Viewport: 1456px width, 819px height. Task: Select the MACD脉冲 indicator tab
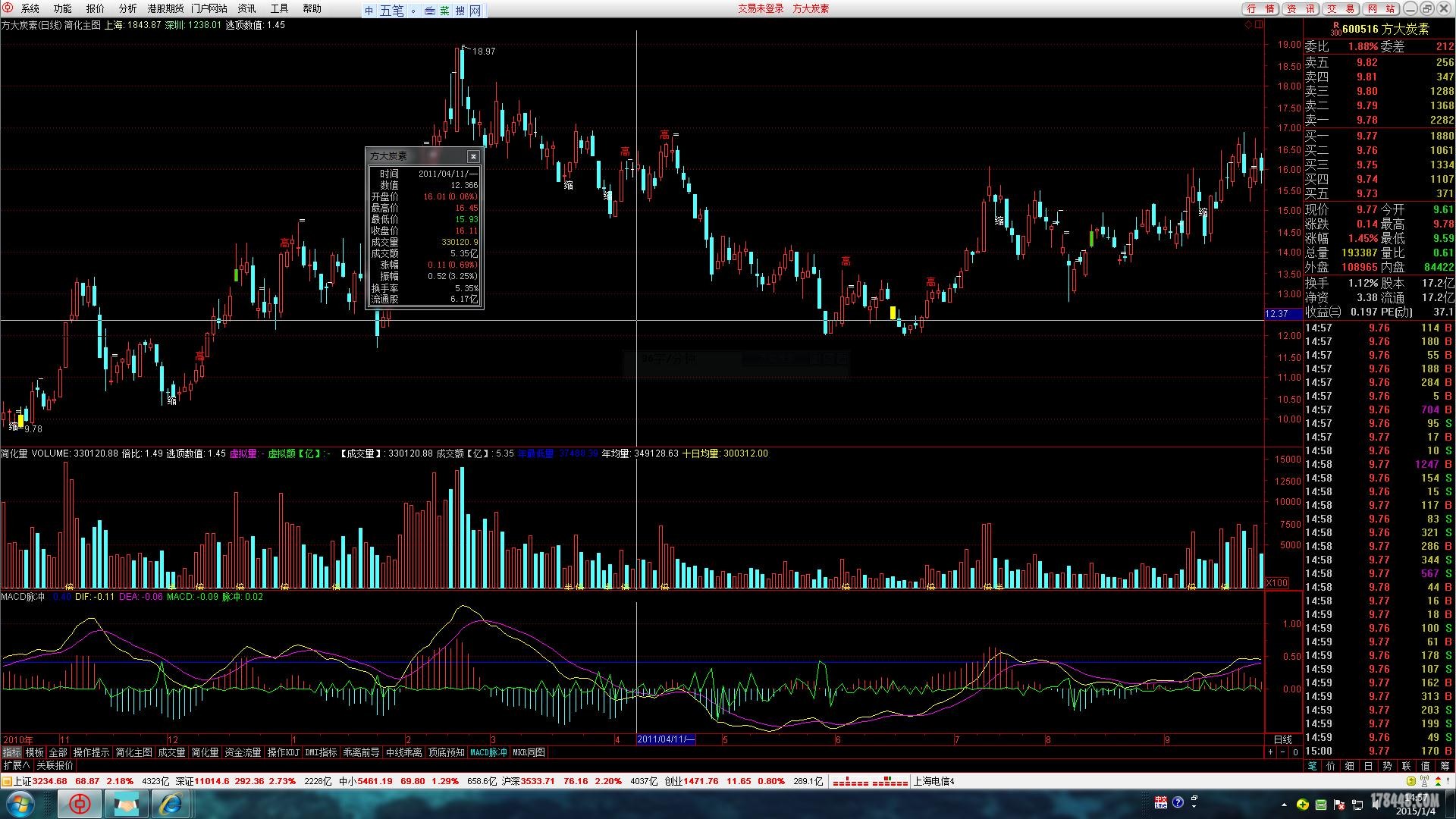(488, 752)
